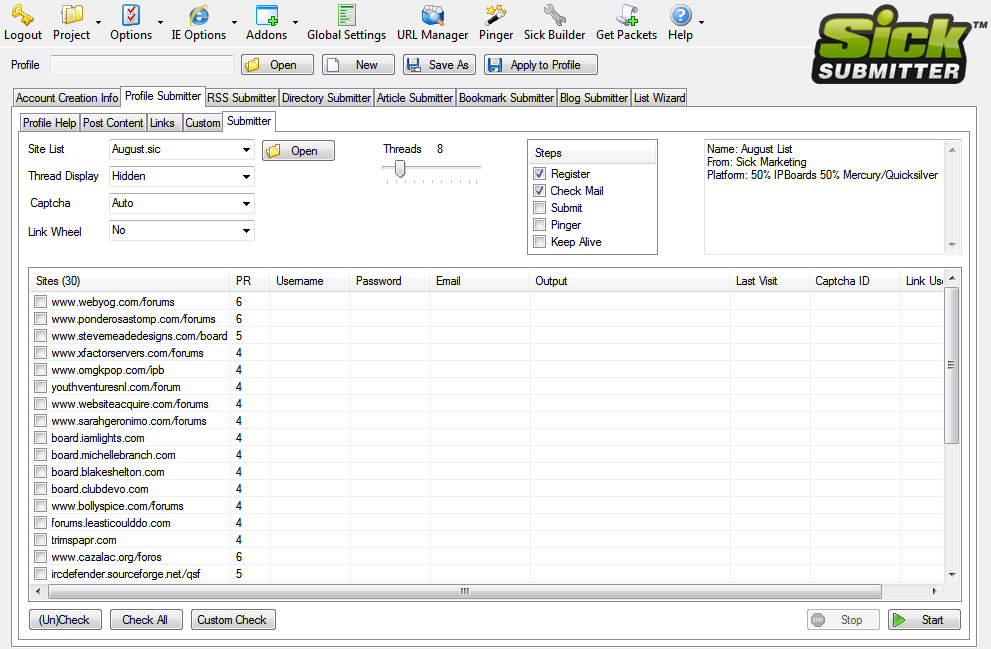The image size is (991, 649).
Task: Click the Get Packets icon
Action: (x=627, y=15)
